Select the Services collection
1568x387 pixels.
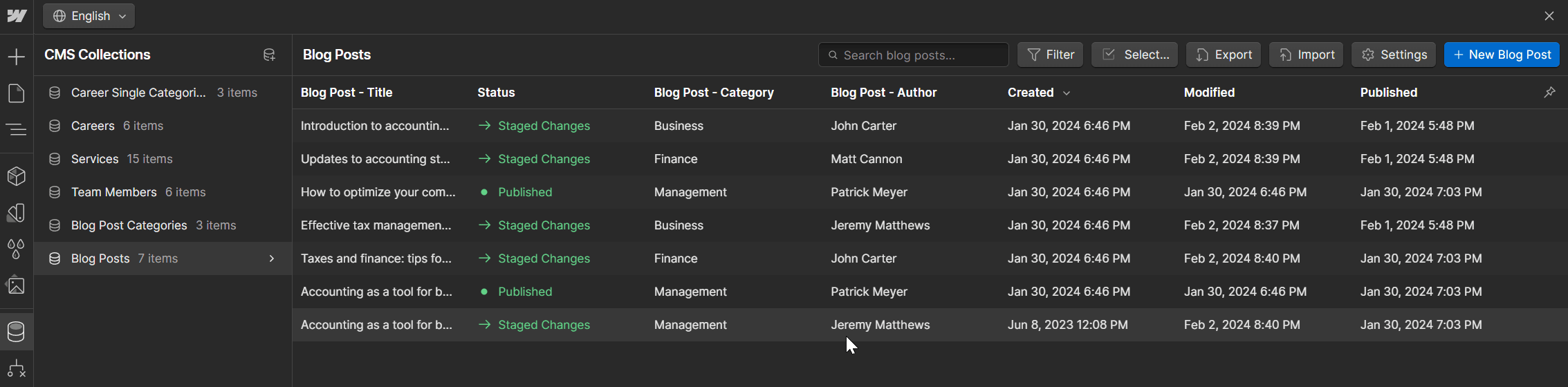point(95,159)
